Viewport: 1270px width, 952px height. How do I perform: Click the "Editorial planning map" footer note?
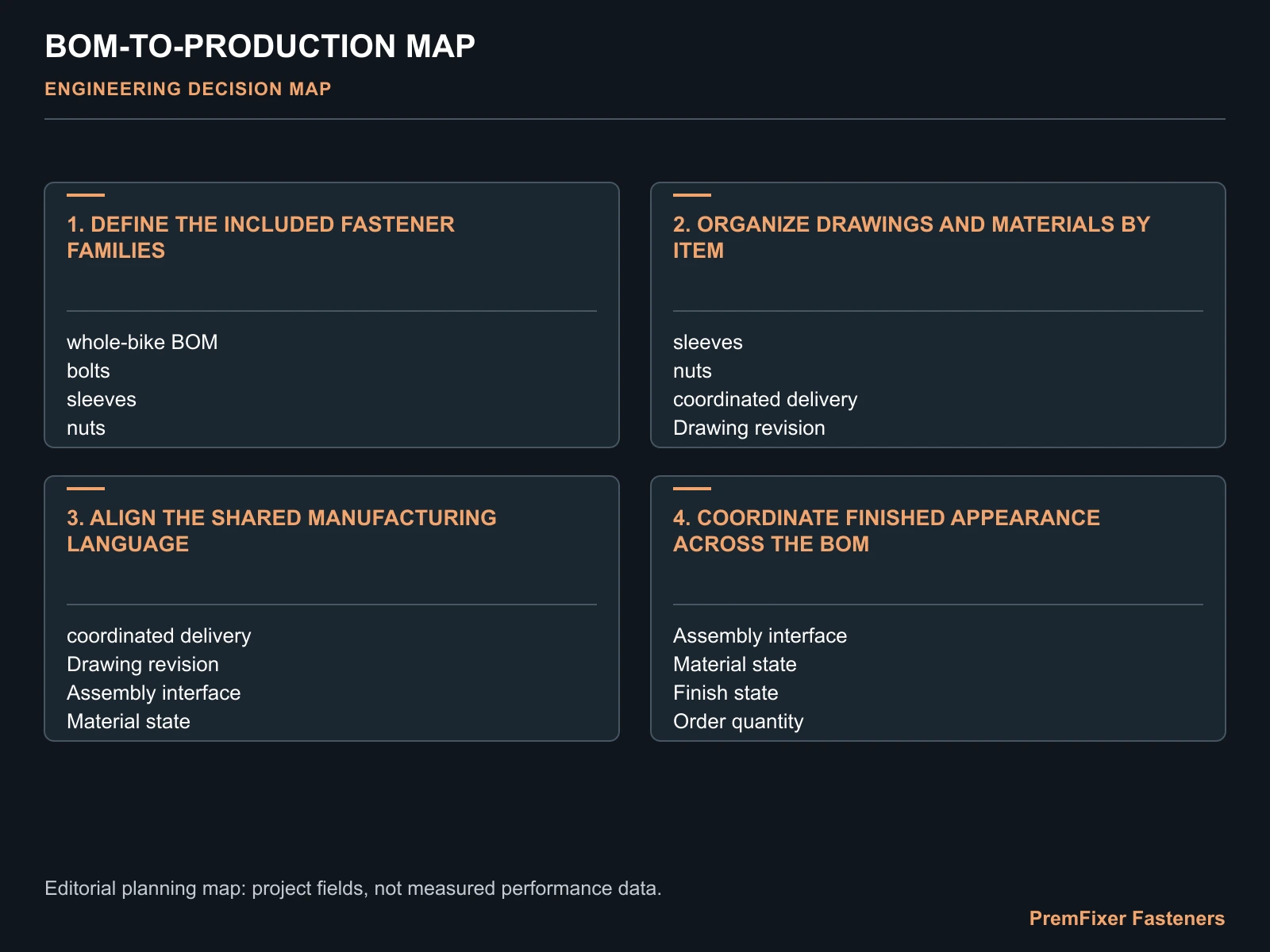[353, 888]
